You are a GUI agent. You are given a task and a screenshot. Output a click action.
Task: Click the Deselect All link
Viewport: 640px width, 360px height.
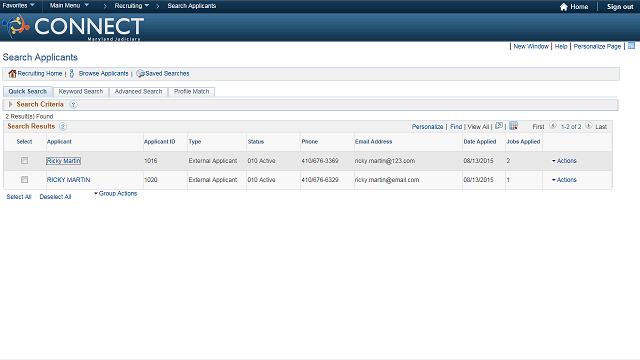(x=55, y=197)
